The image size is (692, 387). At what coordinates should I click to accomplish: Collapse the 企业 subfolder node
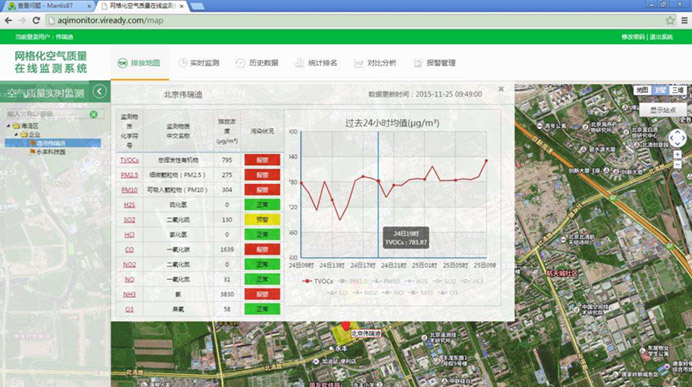click(16, 134)
